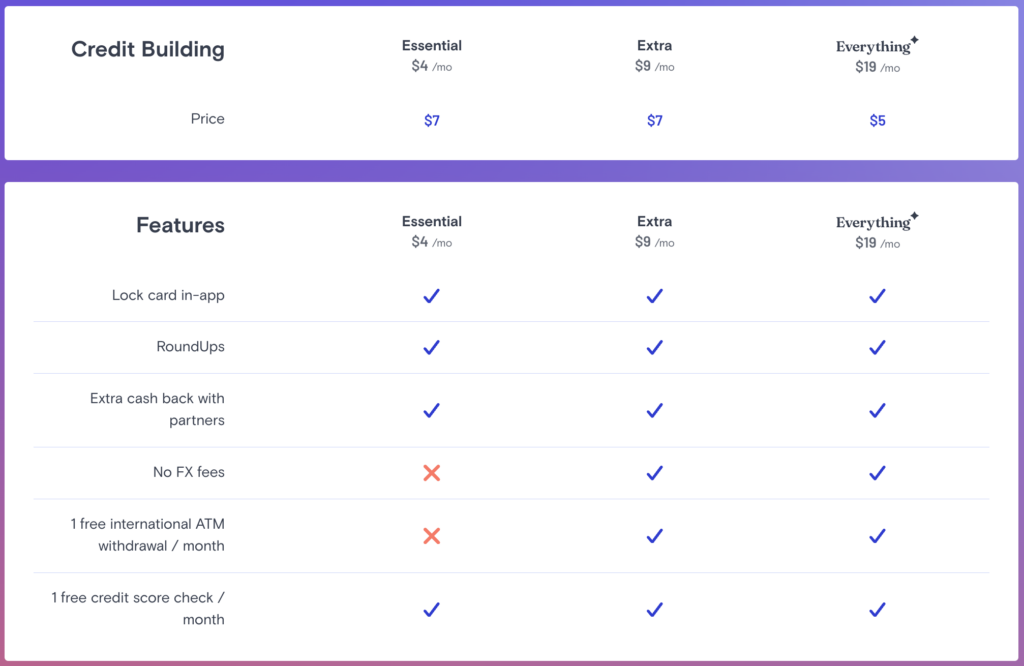
Task: Click the $7 Essential Credit Building price
Action: click(431, 121)
